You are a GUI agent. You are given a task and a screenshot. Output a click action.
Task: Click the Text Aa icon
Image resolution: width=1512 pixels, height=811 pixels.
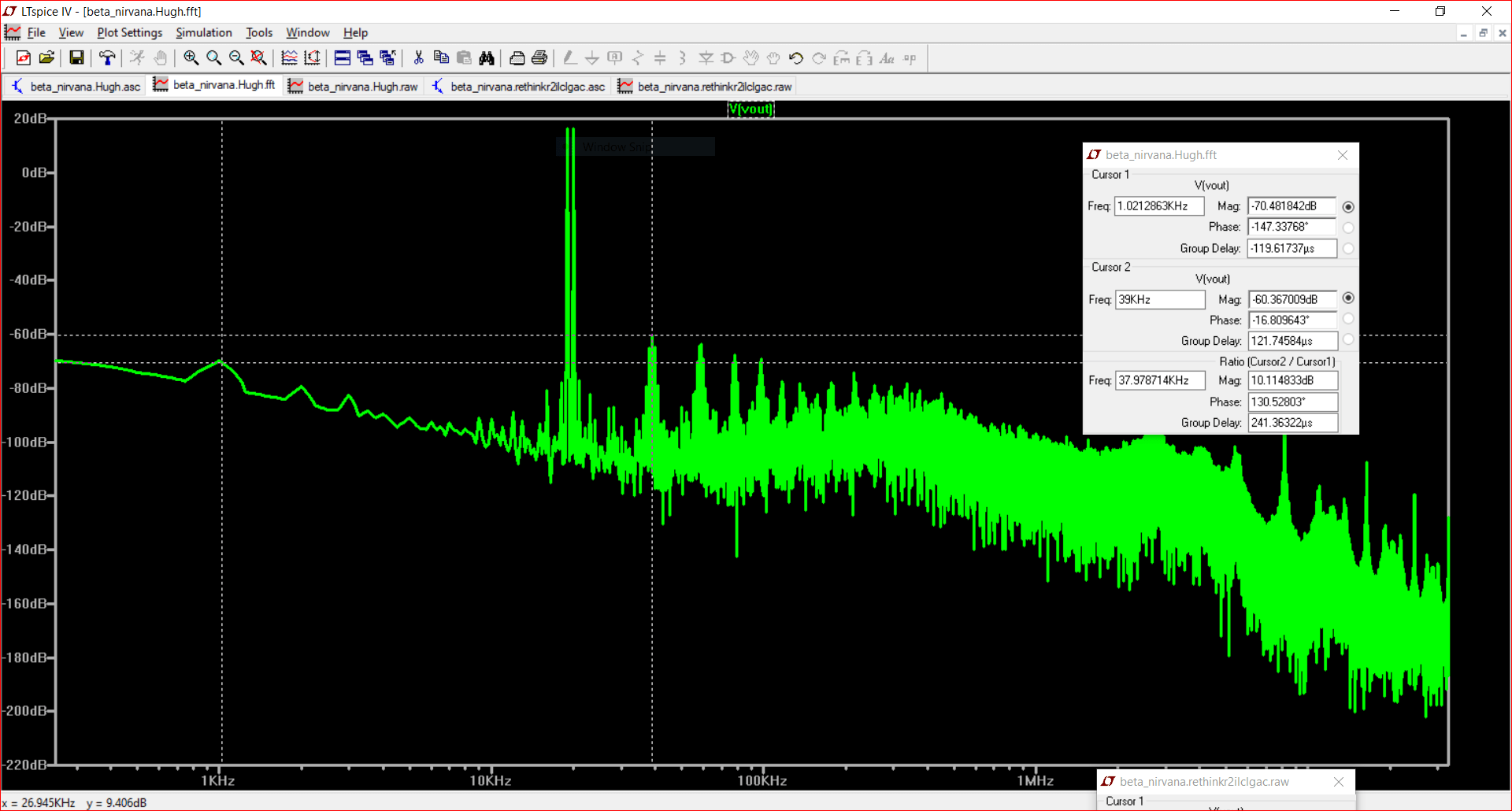(887, 57)
